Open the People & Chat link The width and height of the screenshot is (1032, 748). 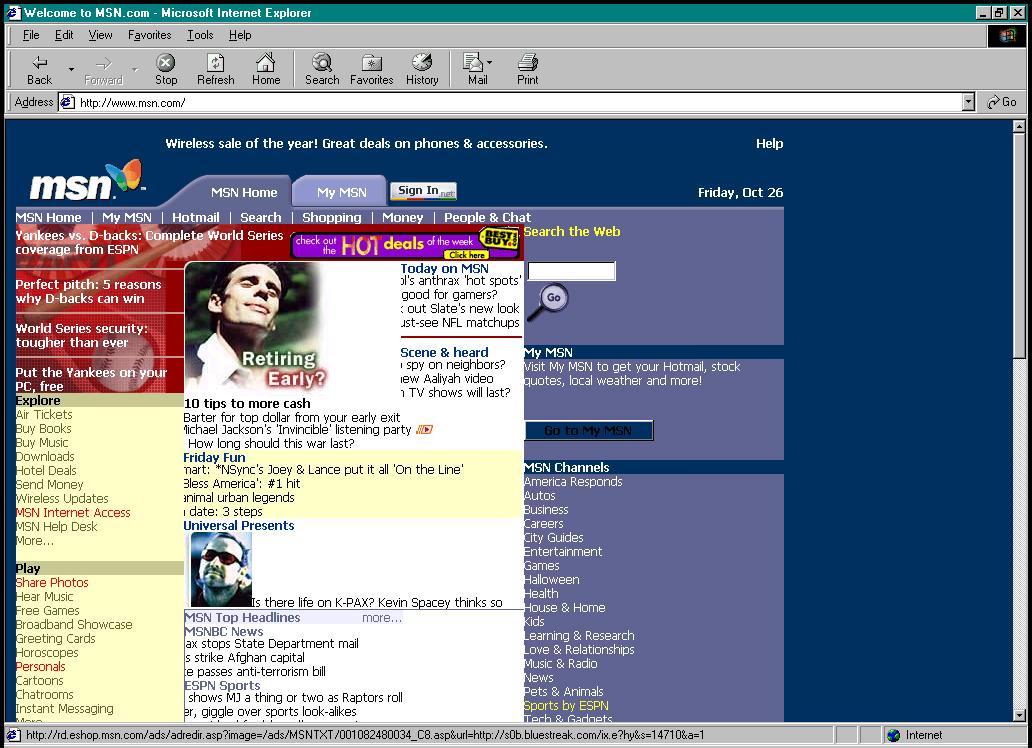tap(487, 217)
